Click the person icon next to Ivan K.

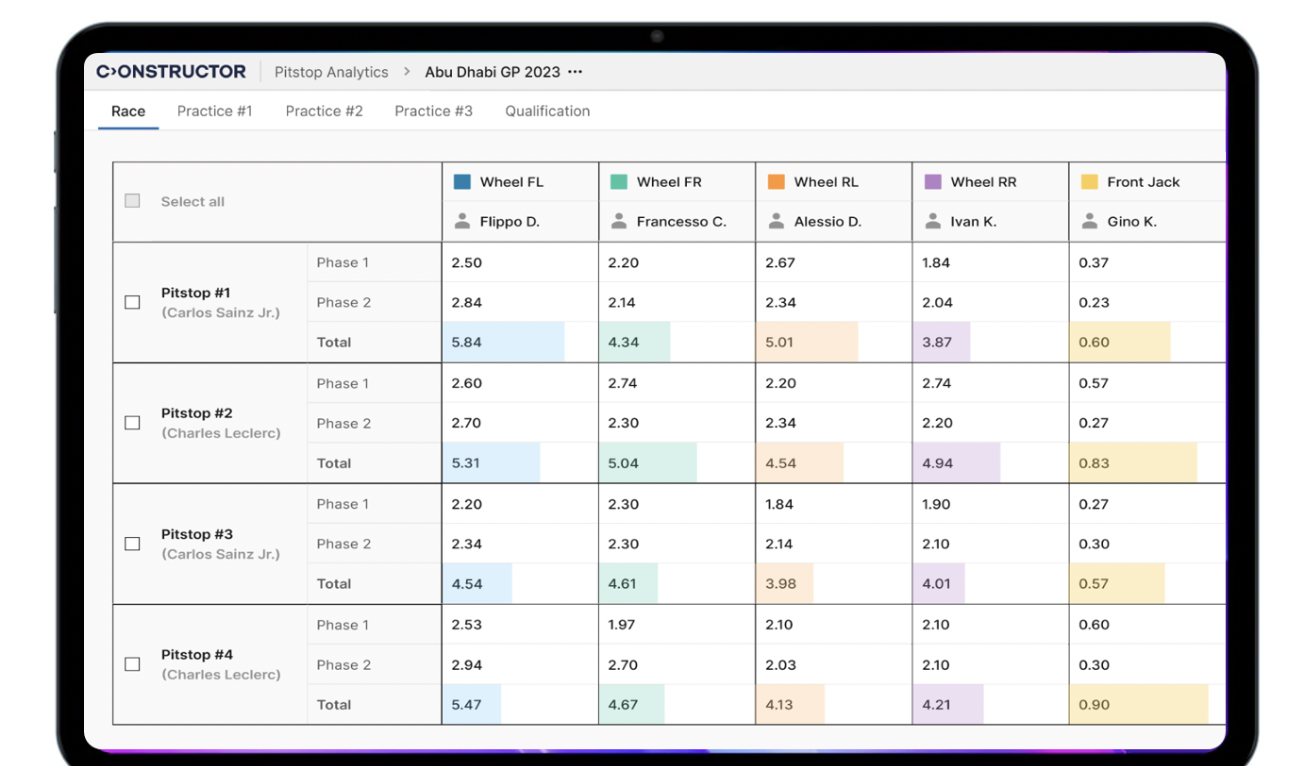931,221
